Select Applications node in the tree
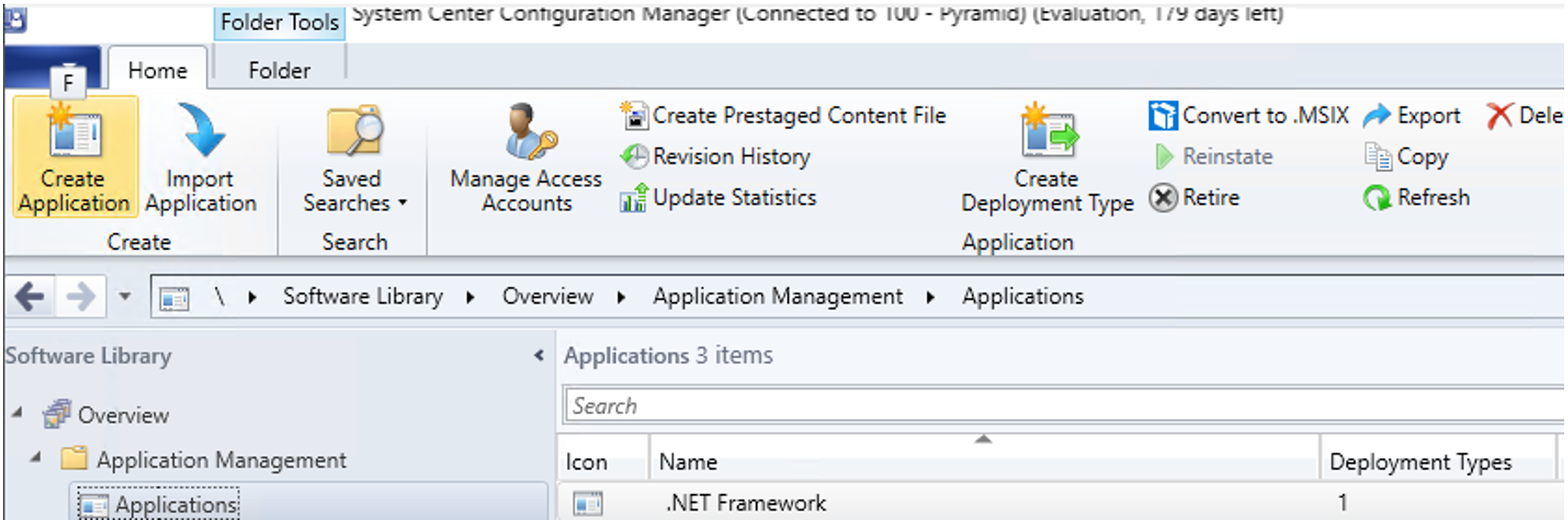The height and width of the screenshot is (520, 1568). 158,504
